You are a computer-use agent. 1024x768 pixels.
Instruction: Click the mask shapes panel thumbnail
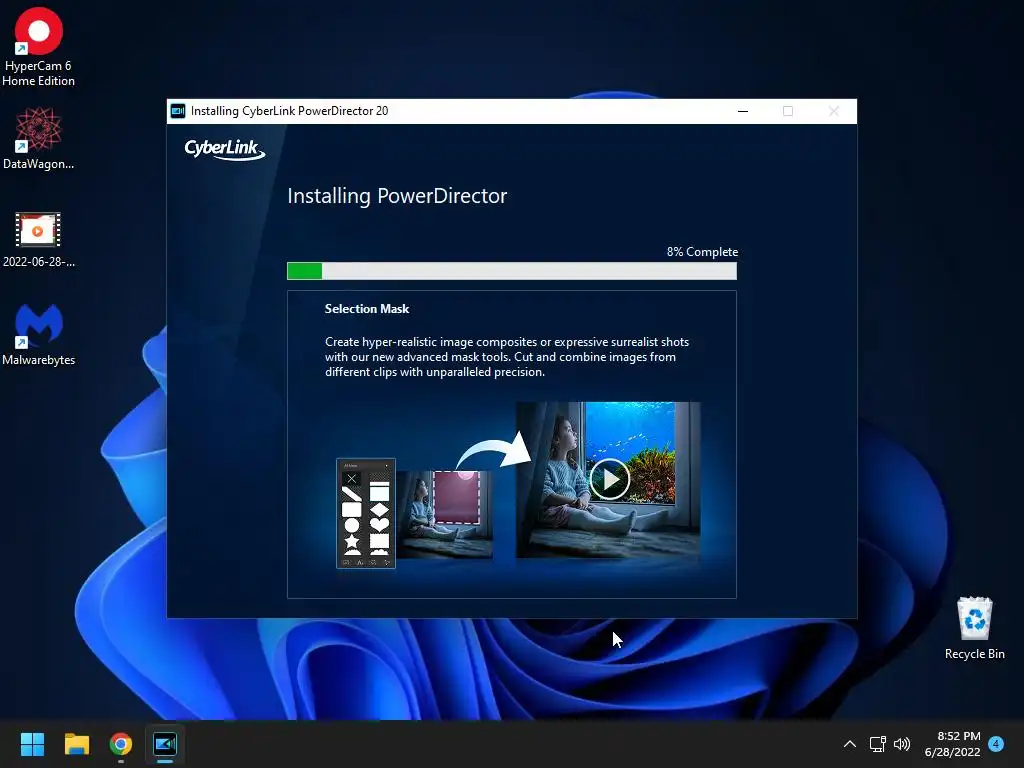tap(366, 513)
